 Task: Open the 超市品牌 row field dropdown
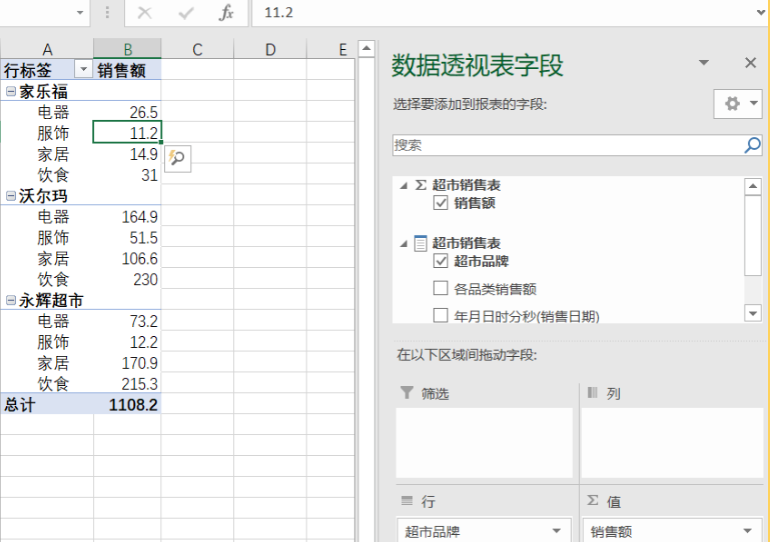coord(557,531)
